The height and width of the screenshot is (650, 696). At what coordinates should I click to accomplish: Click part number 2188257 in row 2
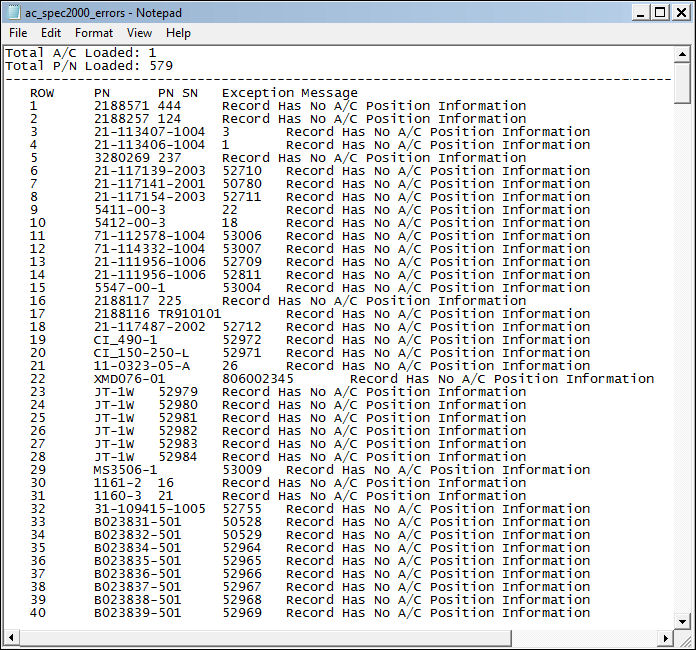(x=122, y=119)
